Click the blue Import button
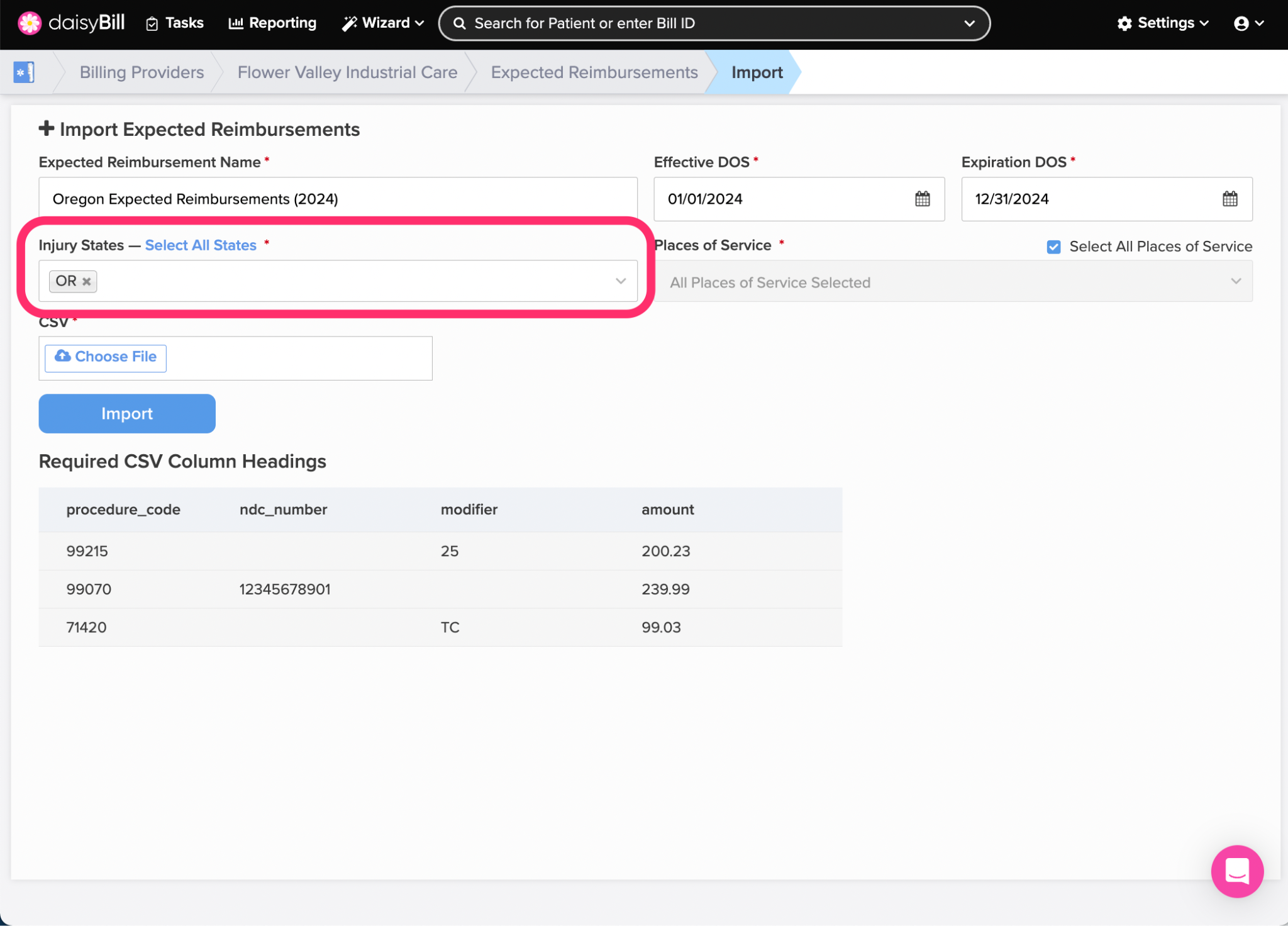The height and width of the screenshot is (926, 1288). pos(127,413)
